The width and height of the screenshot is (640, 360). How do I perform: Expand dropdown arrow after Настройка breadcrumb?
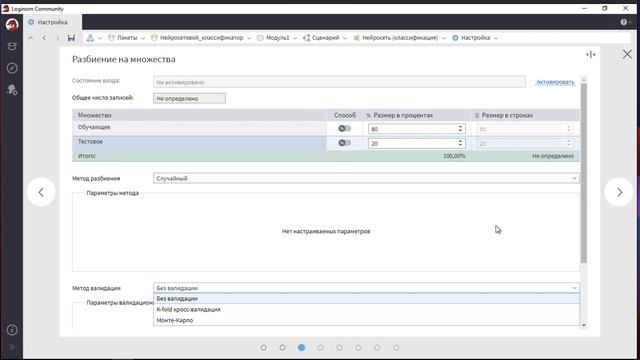tap(496, 38)
